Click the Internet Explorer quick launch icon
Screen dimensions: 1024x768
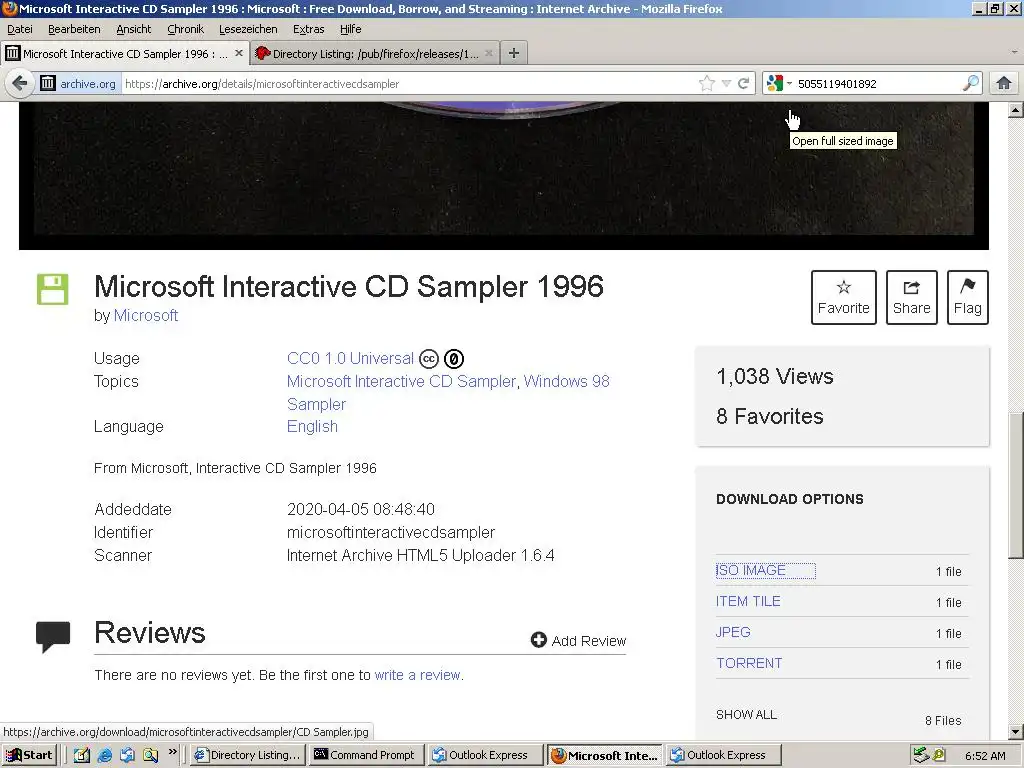104,755
